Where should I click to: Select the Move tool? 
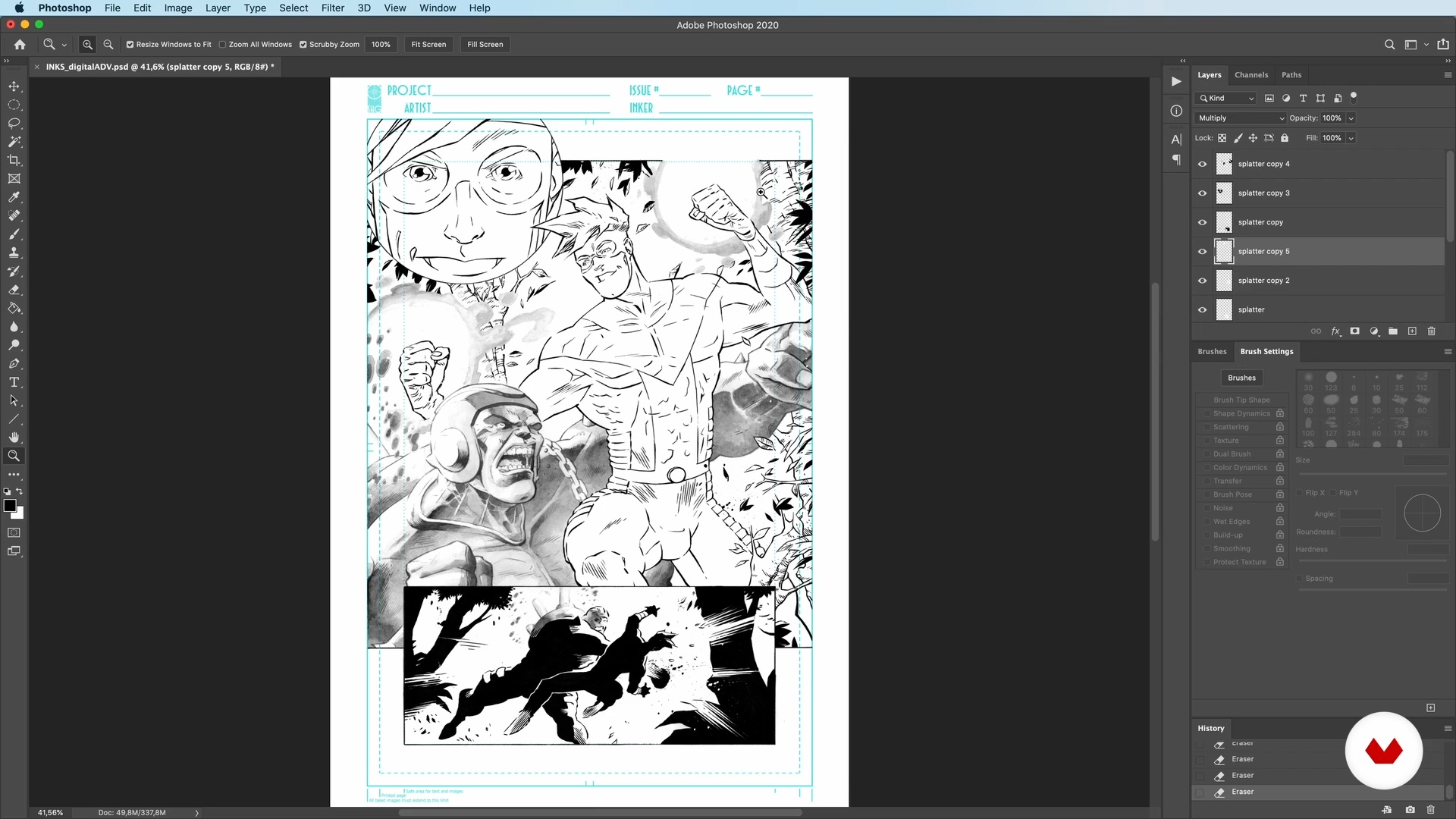(x=14, y=86)
